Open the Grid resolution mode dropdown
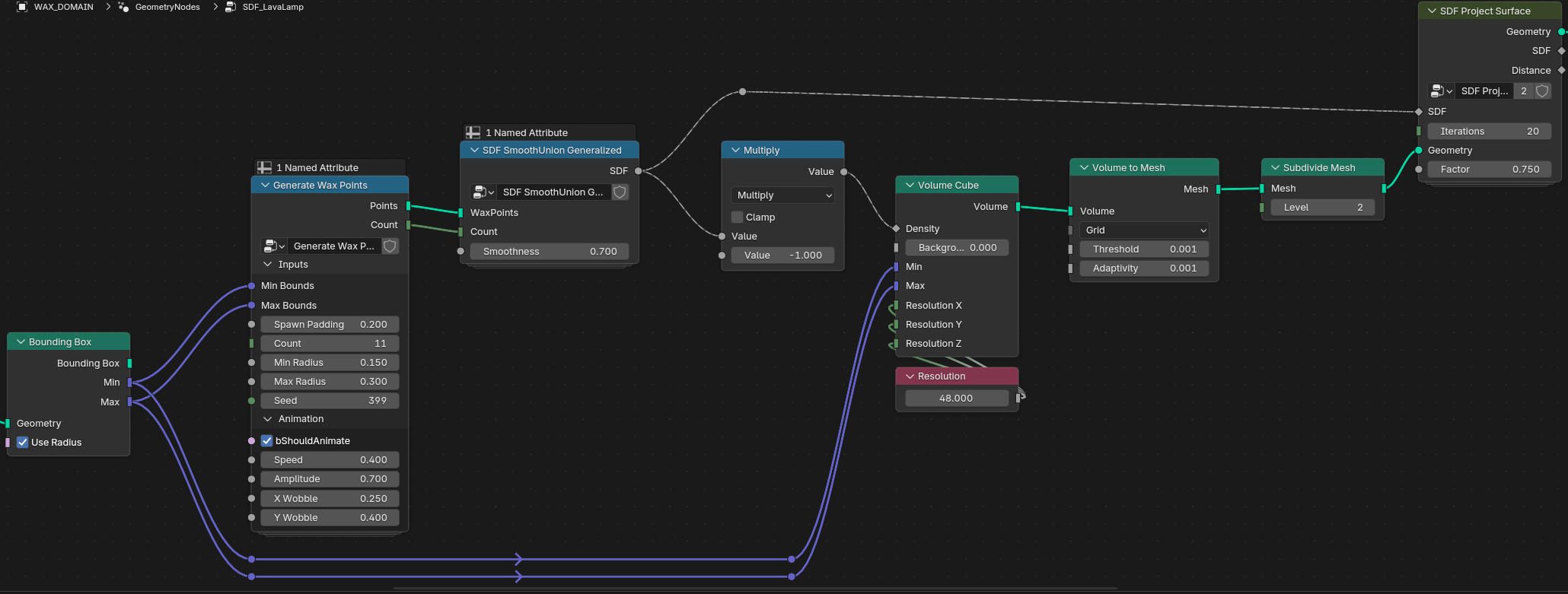The height and width of the screenshot is (594, 1568). pos(1144,230)
